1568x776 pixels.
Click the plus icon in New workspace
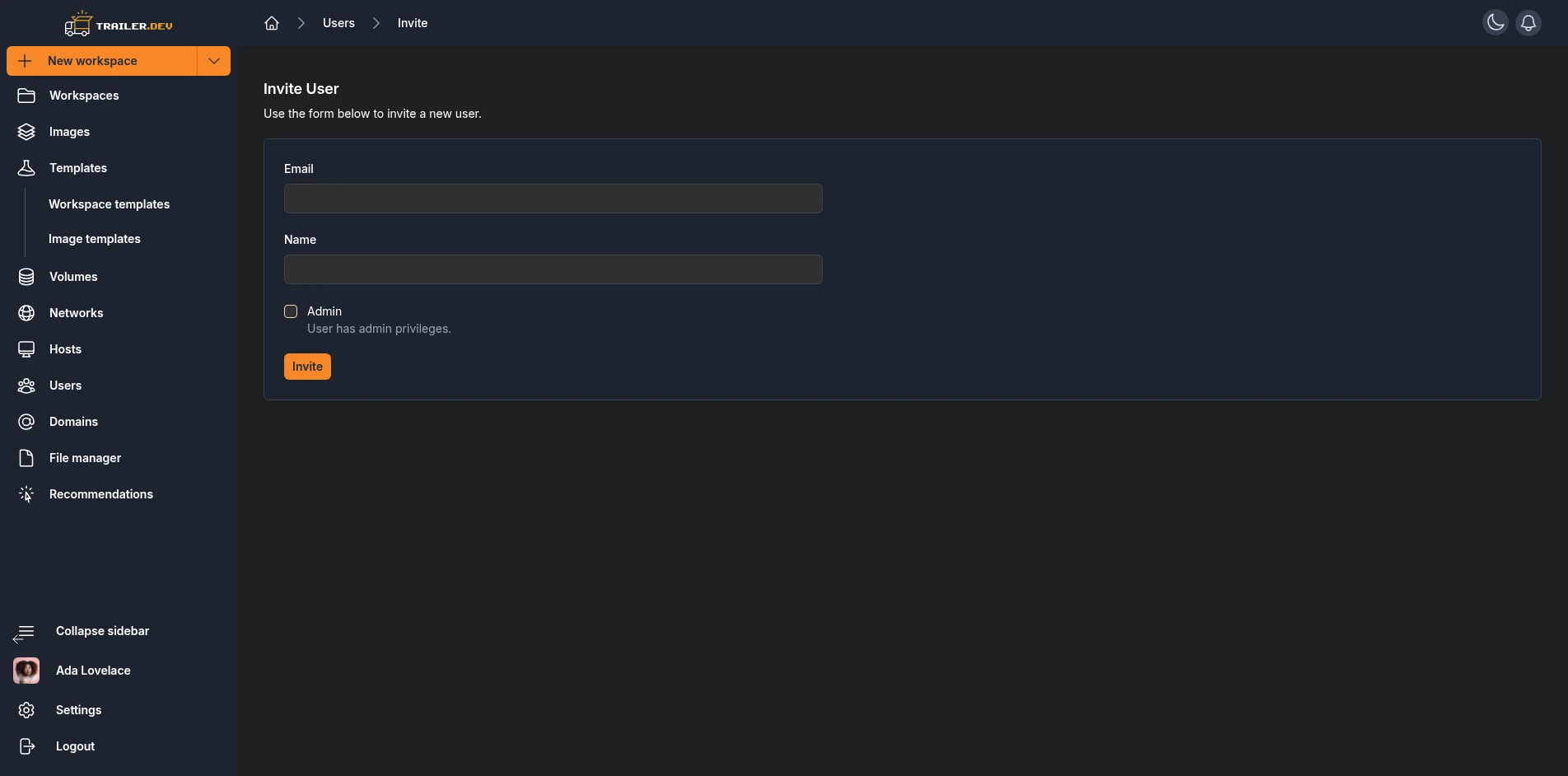pos(25,61)
